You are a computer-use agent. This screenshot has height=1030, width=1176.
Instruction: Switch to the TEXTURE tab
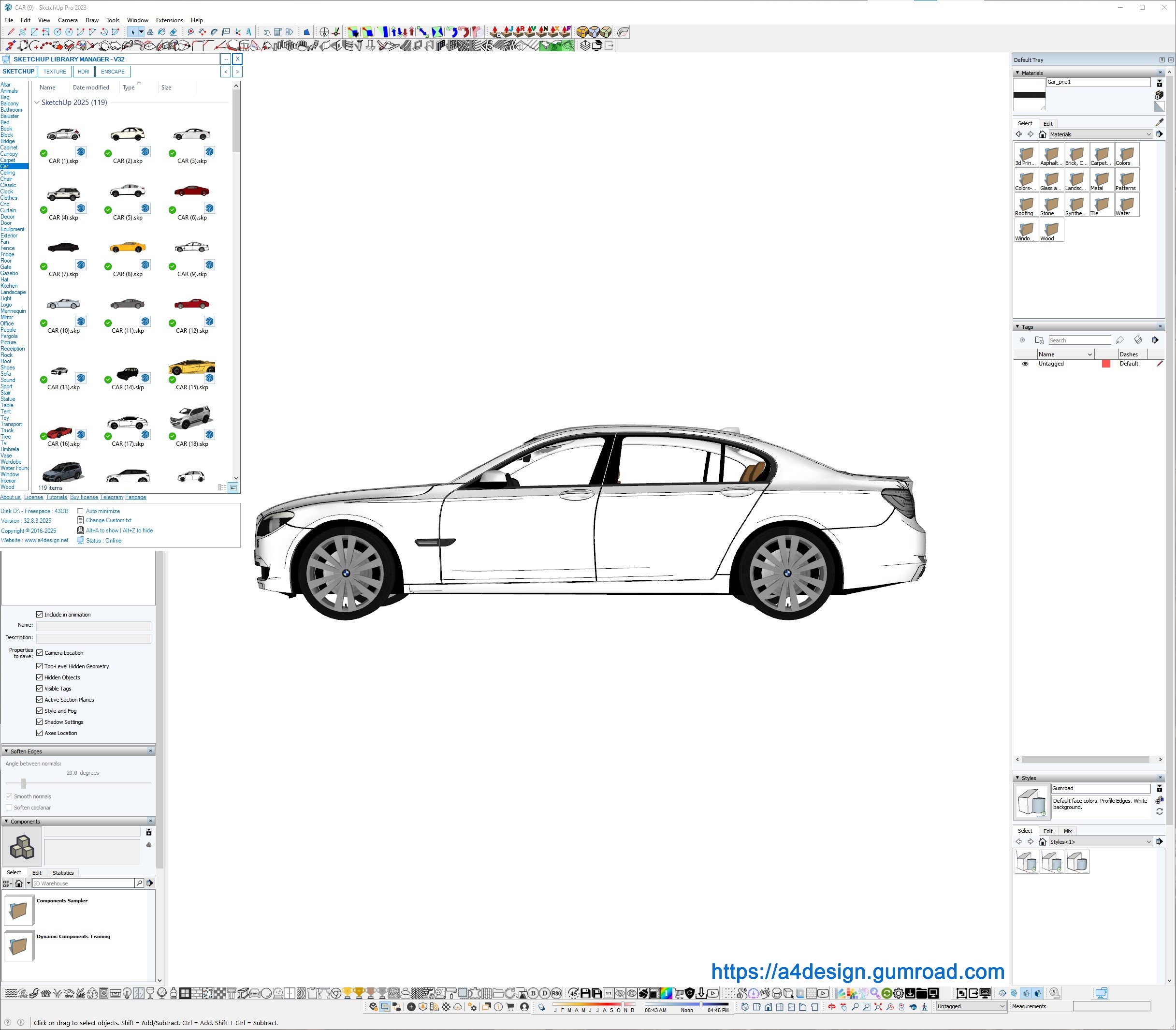tap(55, 72)
